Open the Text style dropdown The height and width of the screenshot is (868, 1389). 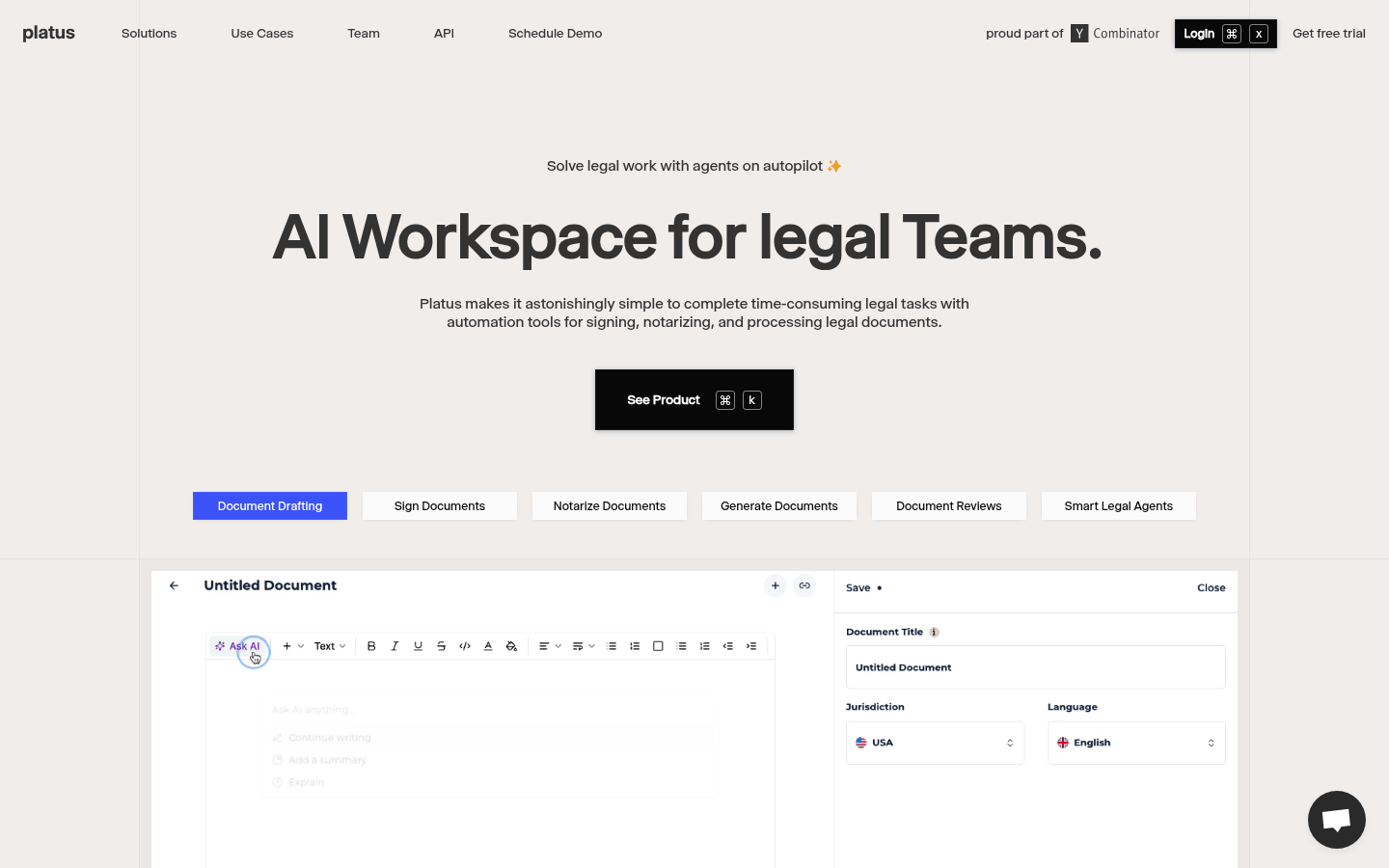(x=330, y=646)
